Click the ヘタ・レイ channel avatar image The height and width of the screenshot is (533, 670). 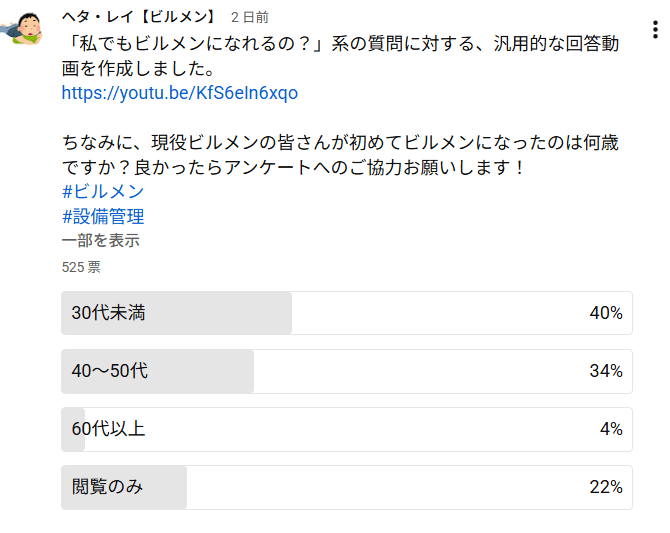pos(27,27)
